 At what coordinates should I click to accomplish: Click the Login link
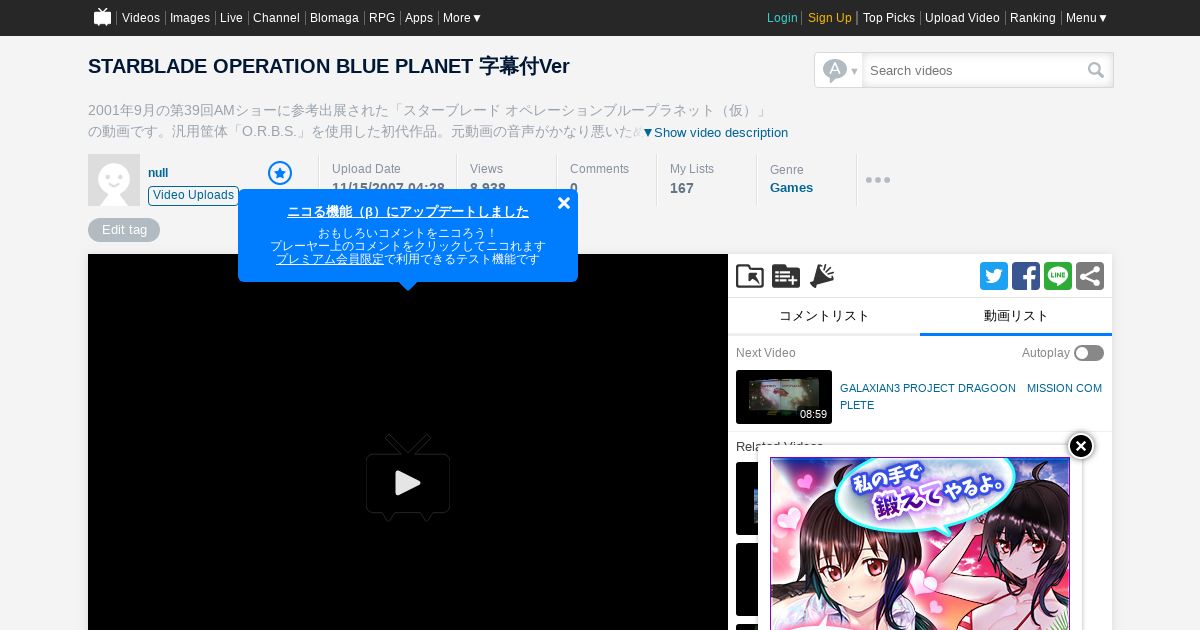[x=782, y=18]
